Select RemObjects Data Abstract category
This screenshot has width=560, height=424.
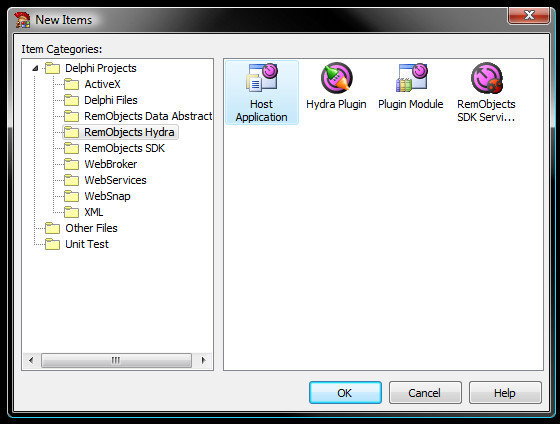148,116
